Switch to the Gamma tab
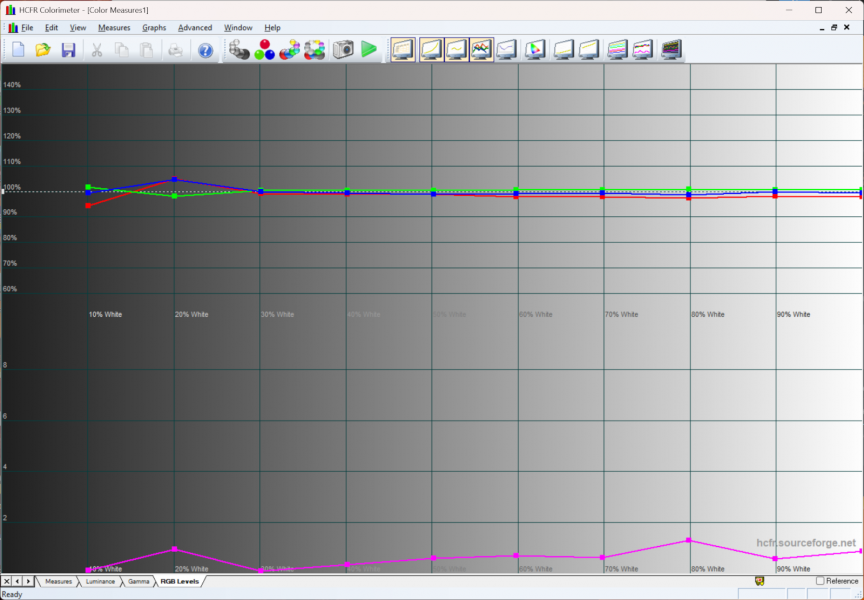Image resolution: width=864 pixels, height=600 pixels. [139, 581]
